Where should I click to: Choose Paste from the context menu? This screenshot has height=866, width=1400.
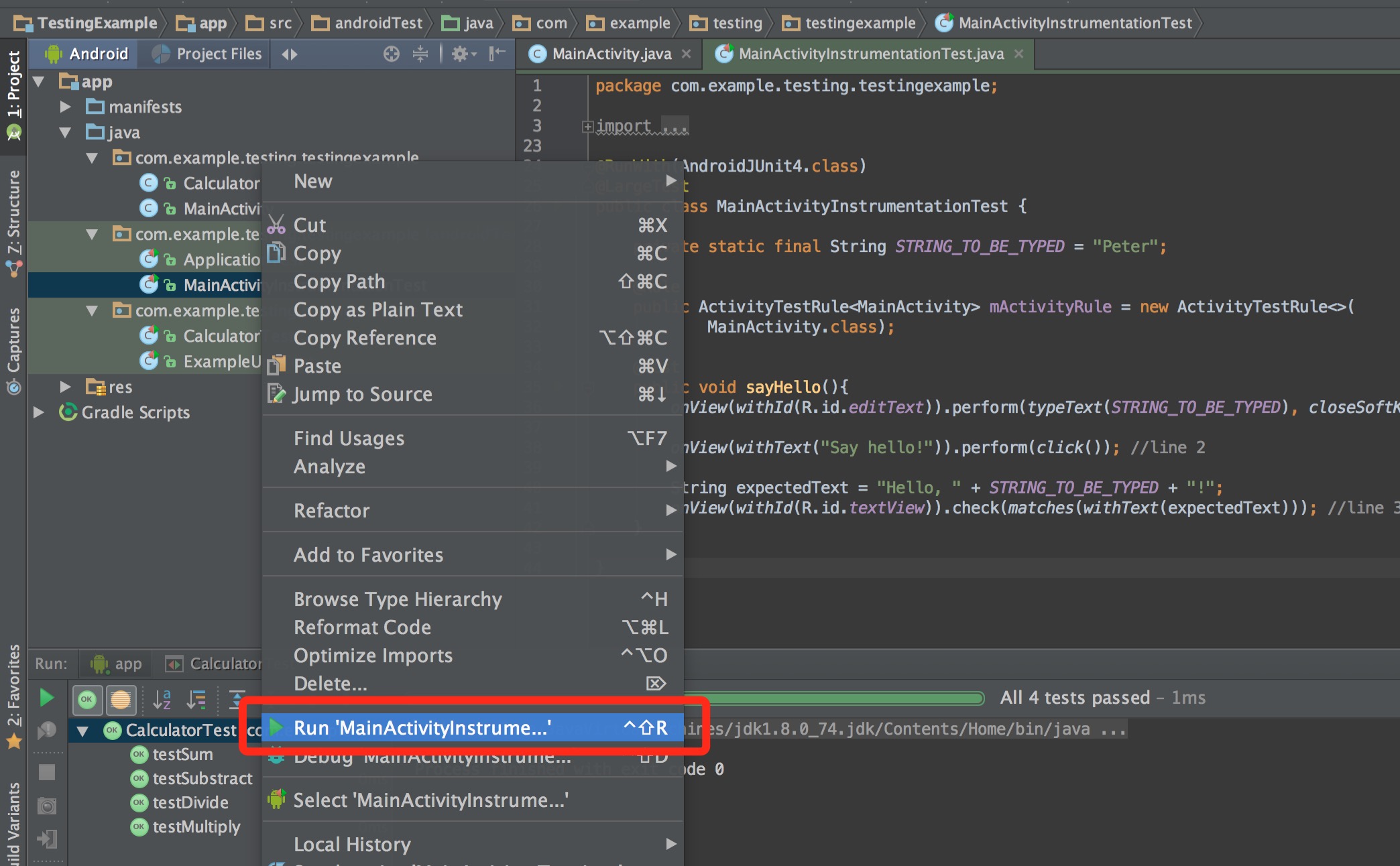pos(473,366)
